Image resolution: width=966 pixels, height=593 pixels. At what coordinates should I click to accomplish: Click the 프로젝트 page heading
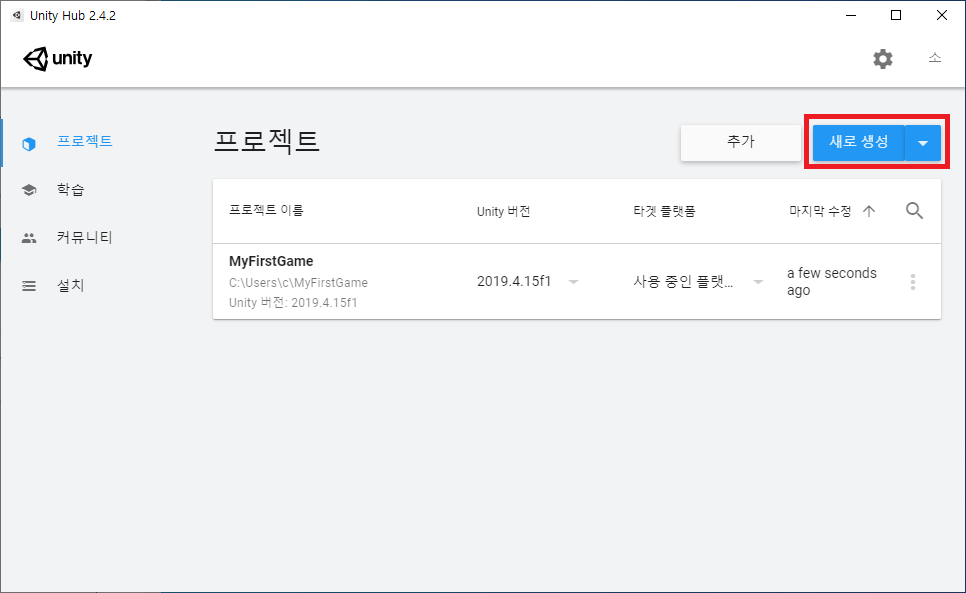(266, 141)
